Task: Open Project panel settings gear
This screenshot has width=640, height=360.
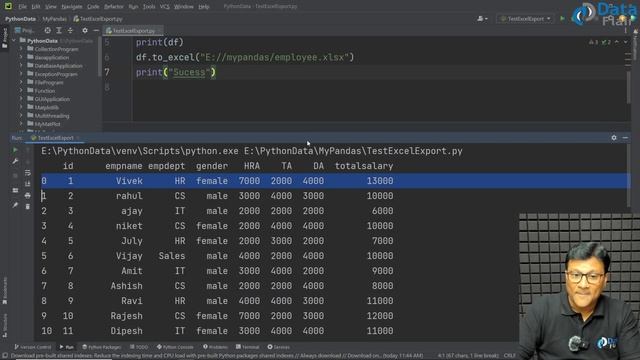Action: tap(85, 30)
